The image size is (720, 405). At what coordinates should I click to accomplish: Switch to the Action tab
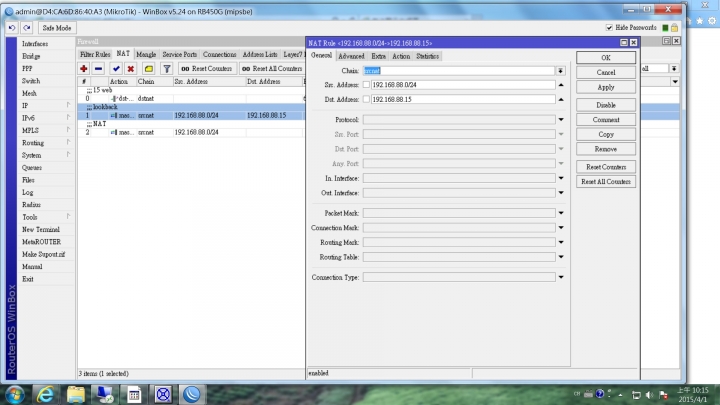(x=401, y=56)
